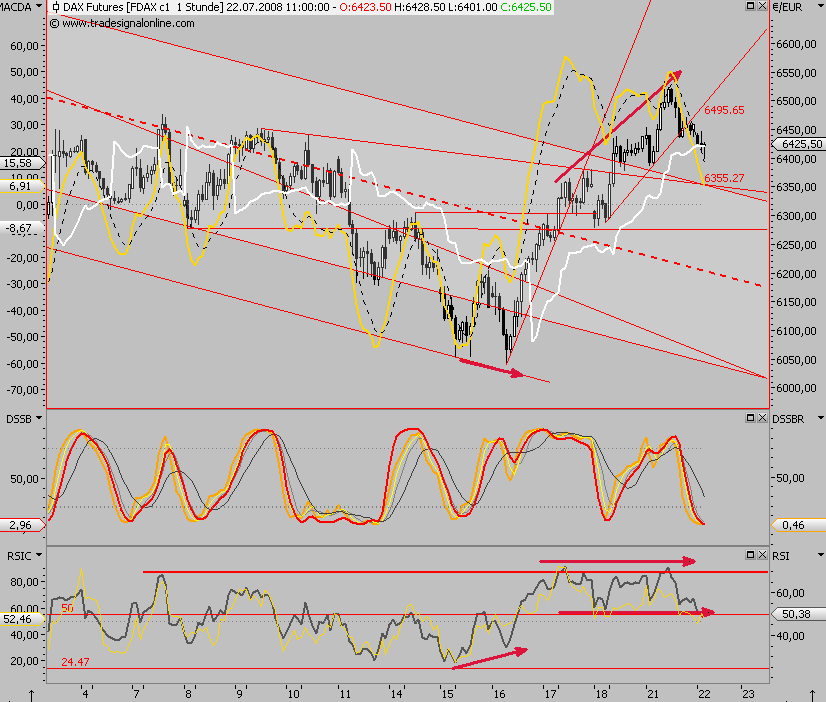The width and height of the screenshot is (826, 702).
Task: Click the DSSBR value tag 0,46
Action: 799,525
